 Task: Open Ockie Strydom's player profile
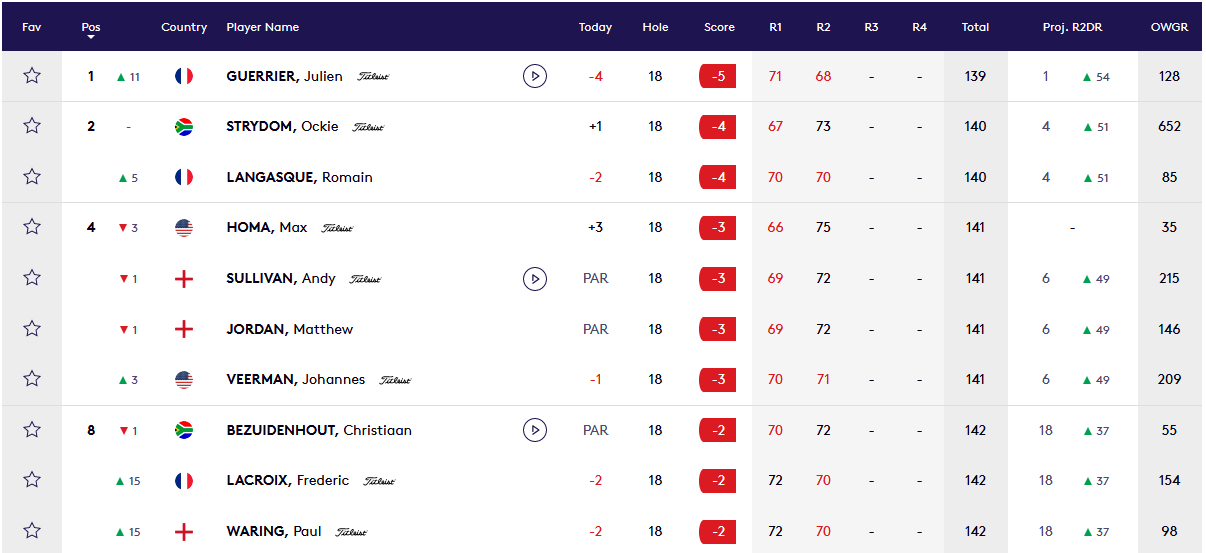[x=282, y=127]
